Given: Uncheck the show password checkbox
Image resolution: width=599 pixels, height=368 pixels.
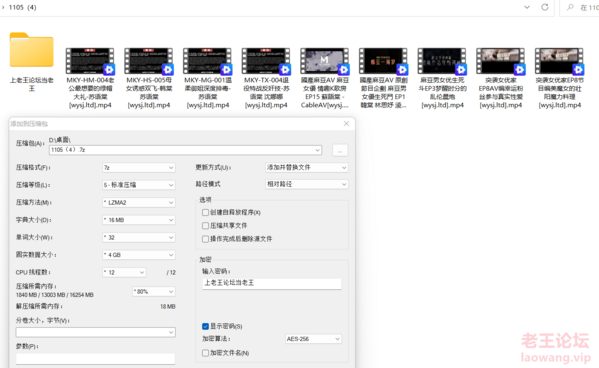Looking at the screenshot, I should coord(205,326).
